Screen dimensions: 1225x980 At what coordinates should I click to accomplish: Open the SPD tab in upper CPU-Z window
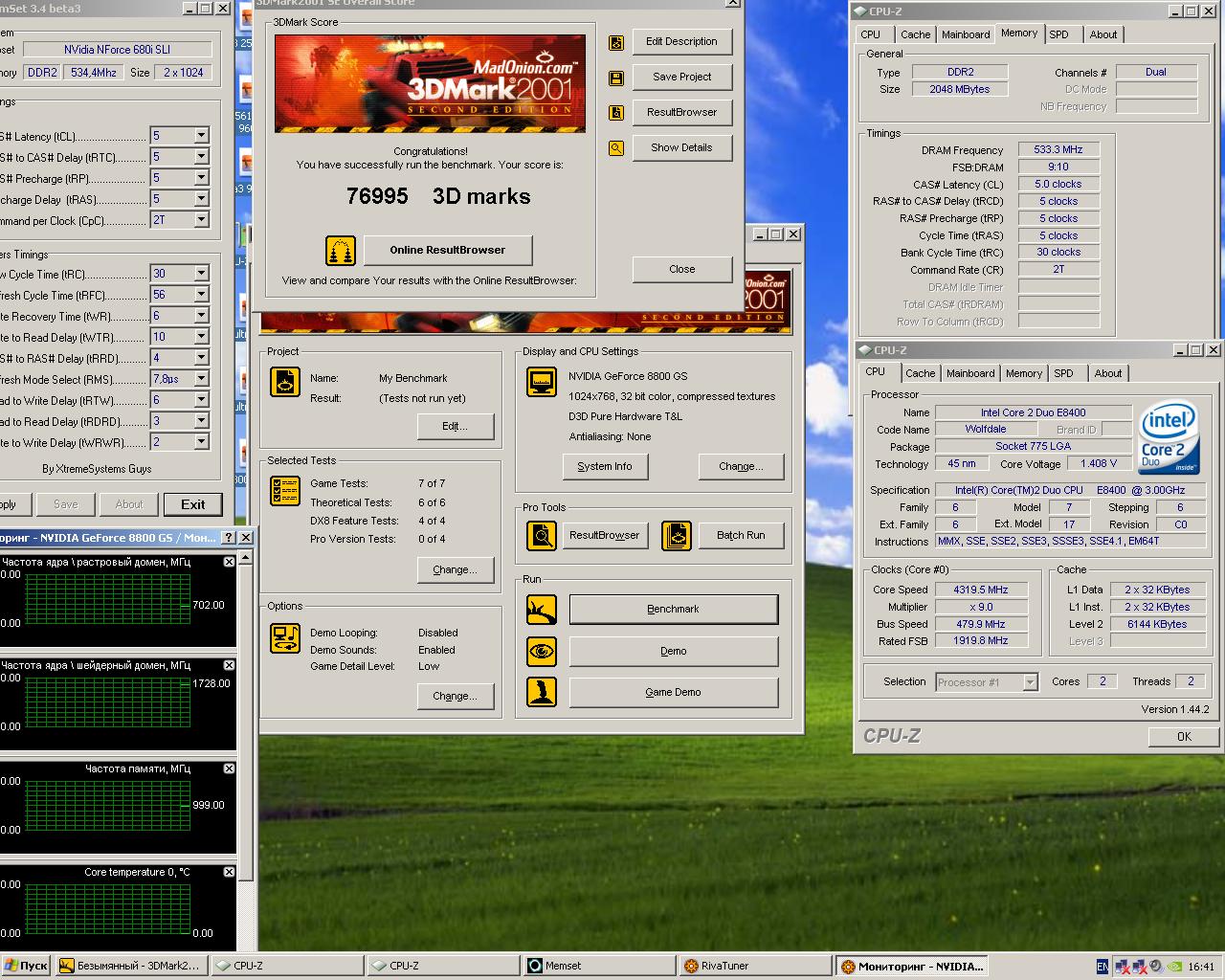pos(1059,34)
